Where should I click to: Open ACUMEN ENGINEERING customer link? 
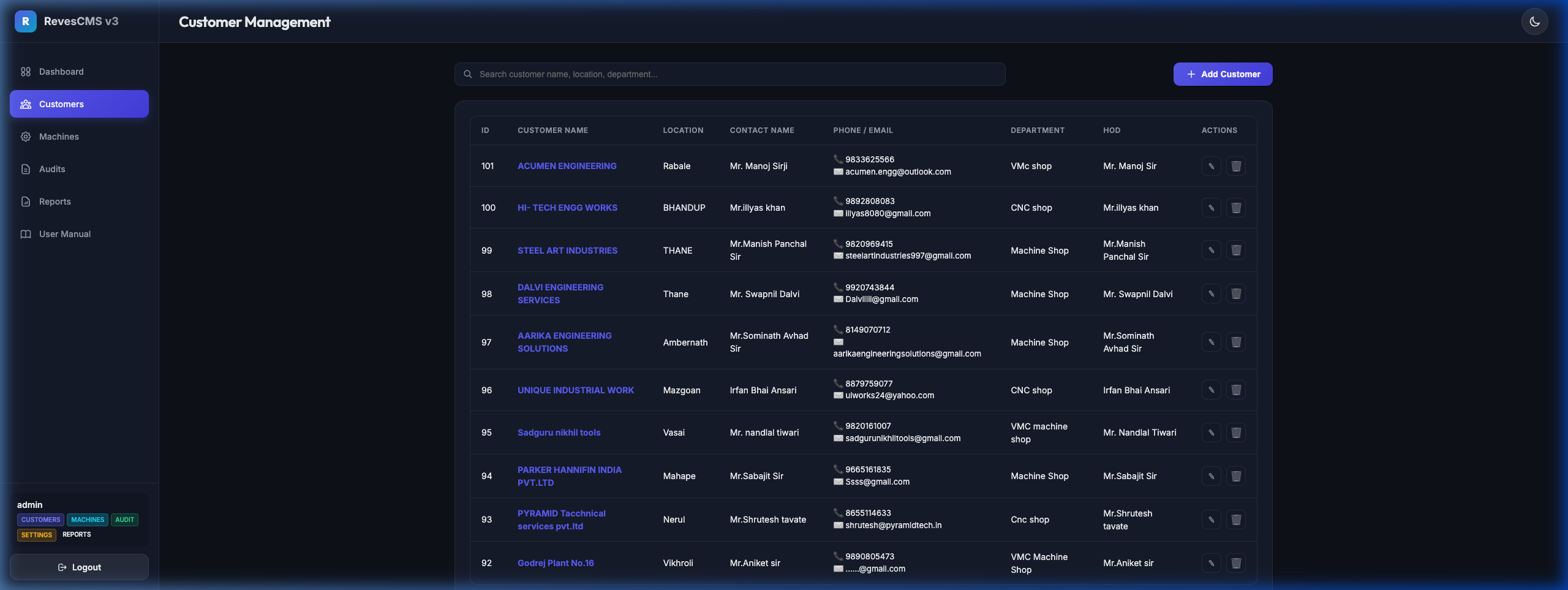pyautogui.click(x=567, y=166)
